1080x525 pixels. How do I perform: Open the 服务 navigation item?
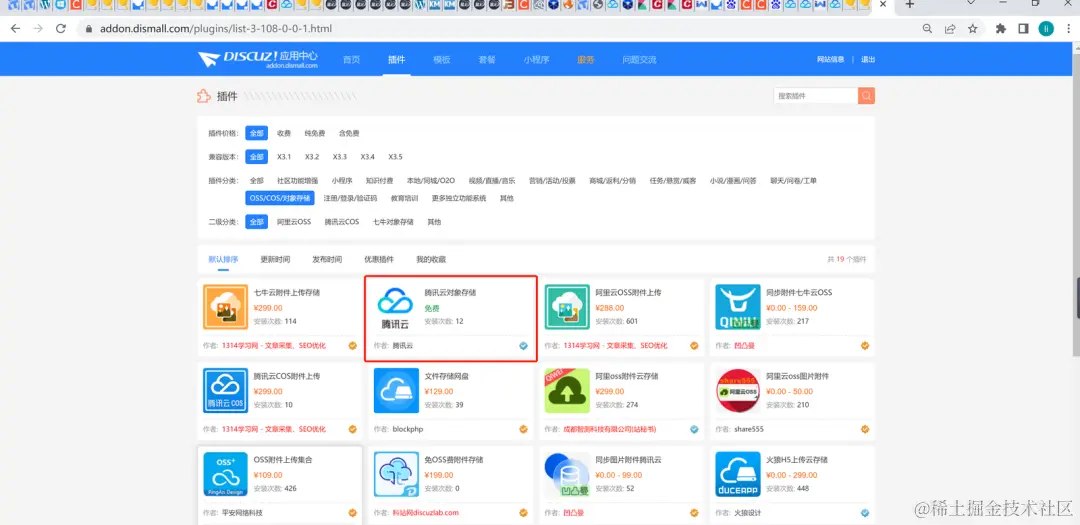585,59
